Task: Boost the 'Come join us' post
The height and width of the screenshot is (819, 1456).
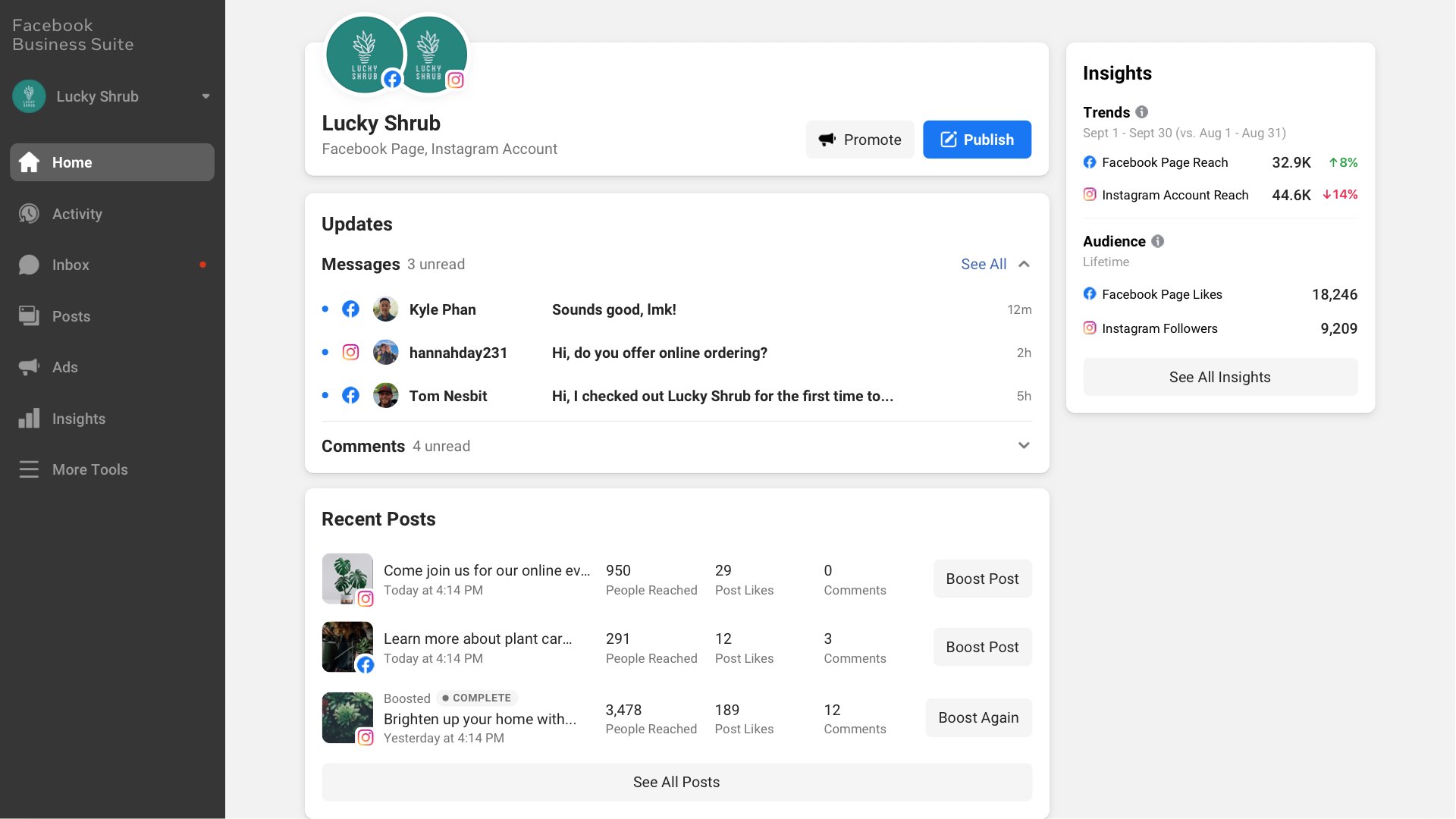Action: 982,579
